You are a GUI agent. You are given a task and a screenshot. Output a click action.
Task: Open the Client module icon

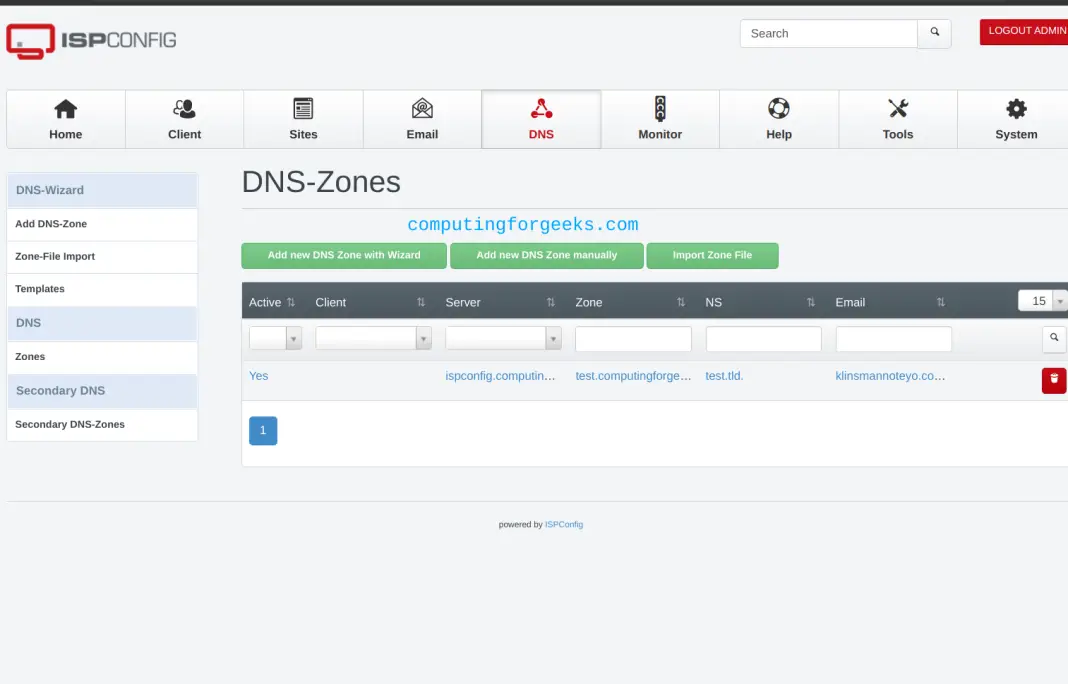(x=184, y=109)
